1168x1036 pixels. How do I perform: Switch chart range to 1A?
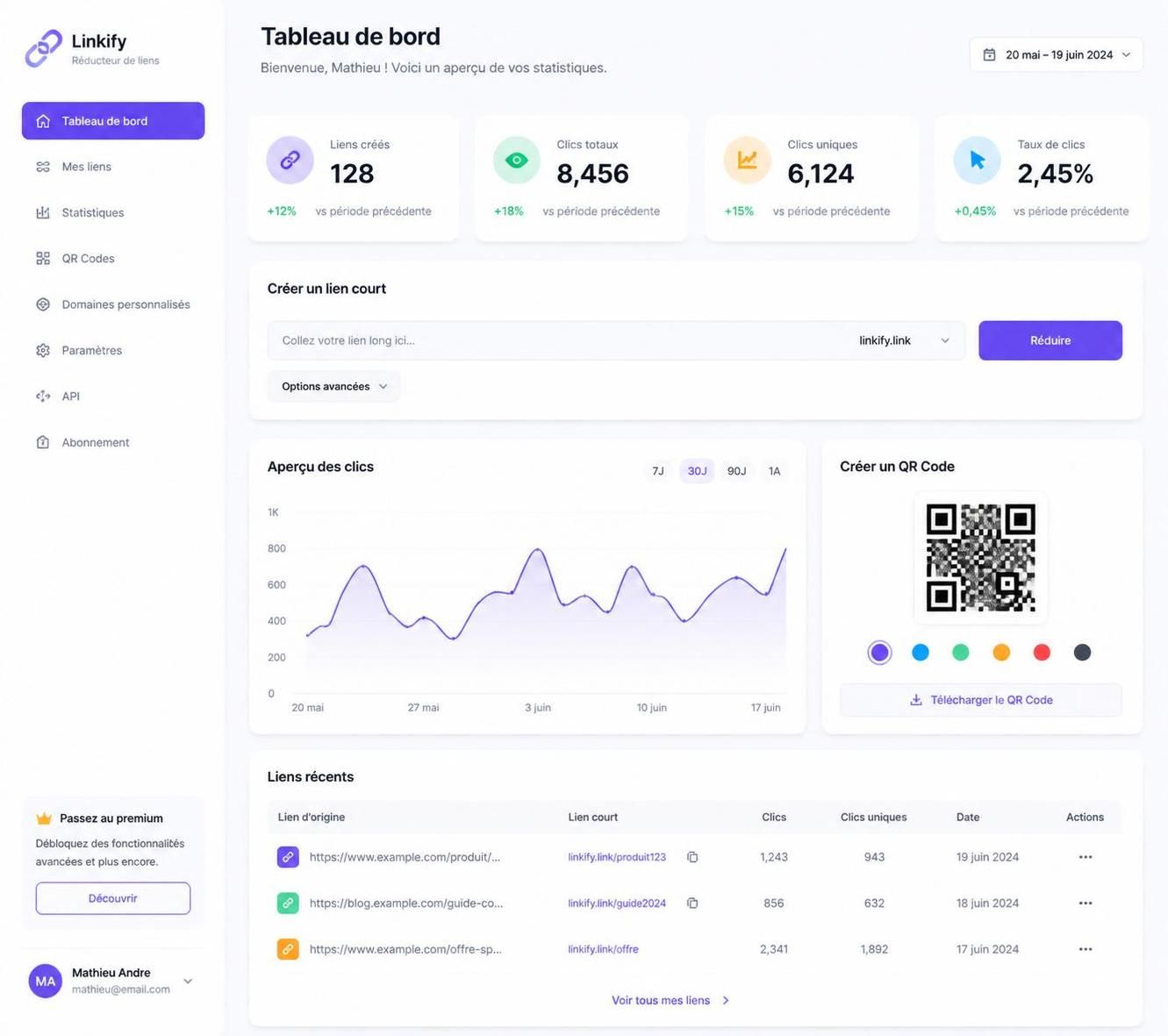tap(774, 471)
